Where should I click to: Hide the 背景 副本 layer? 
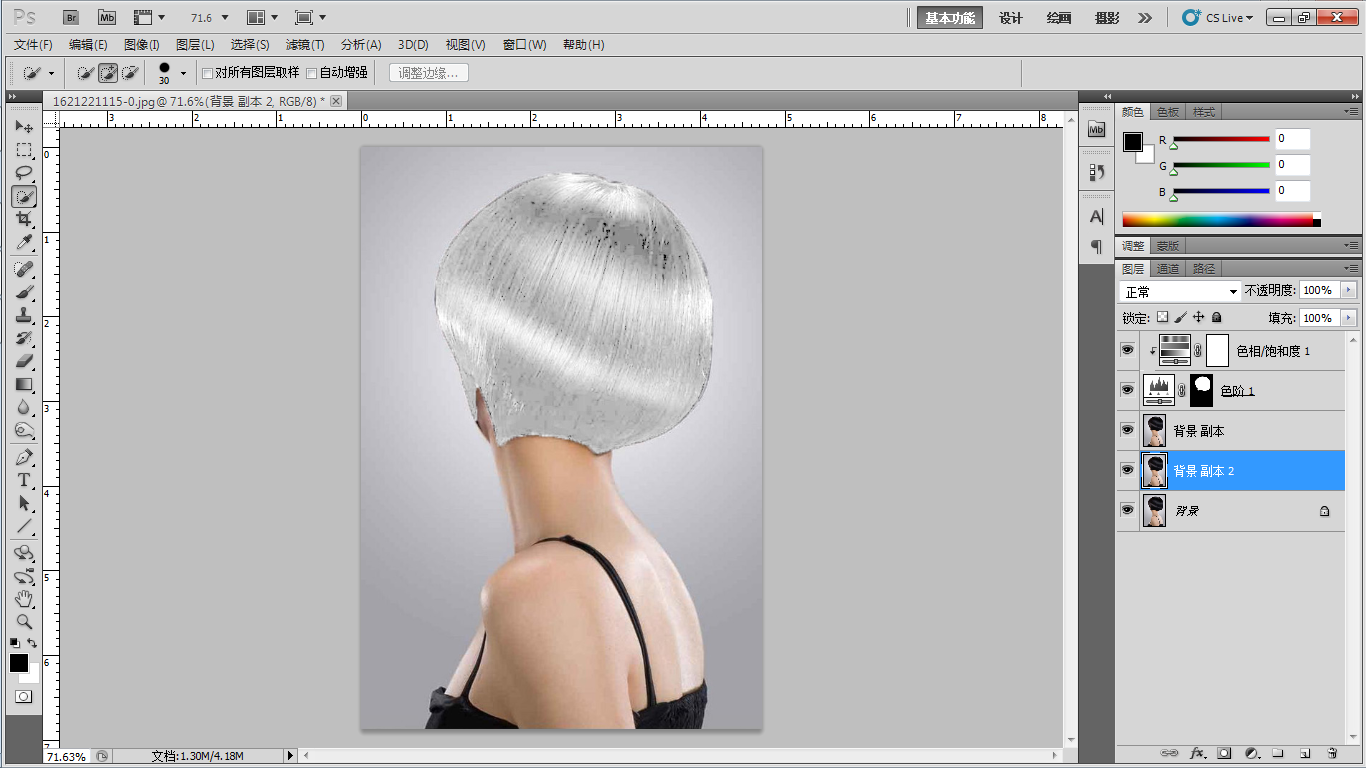[x=1127, y=430]
